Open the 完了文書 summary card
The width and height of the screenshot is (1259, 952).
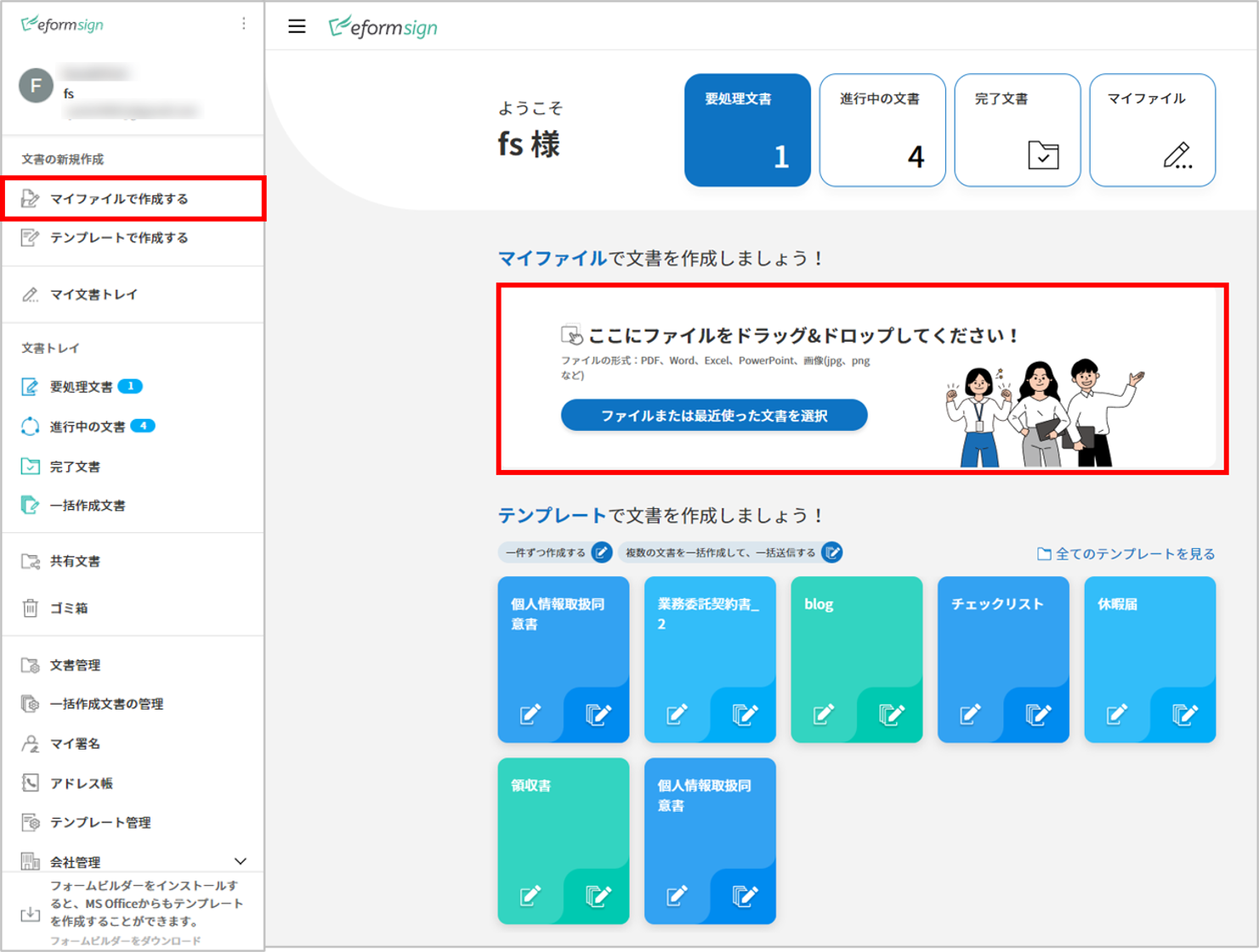pos(1017,130)
